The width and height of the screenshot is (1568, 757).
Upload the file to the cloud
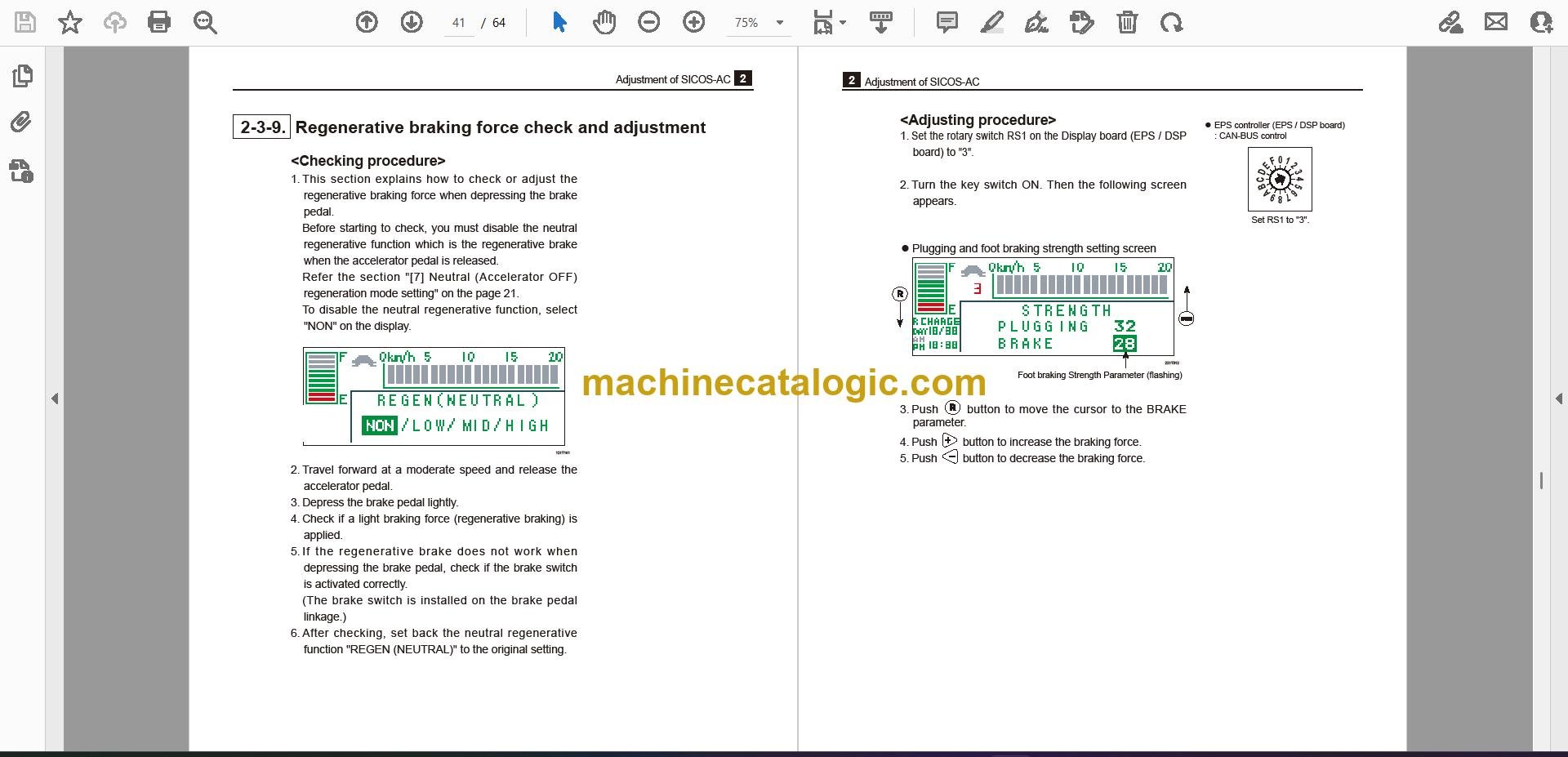click(x=114, y=22)
